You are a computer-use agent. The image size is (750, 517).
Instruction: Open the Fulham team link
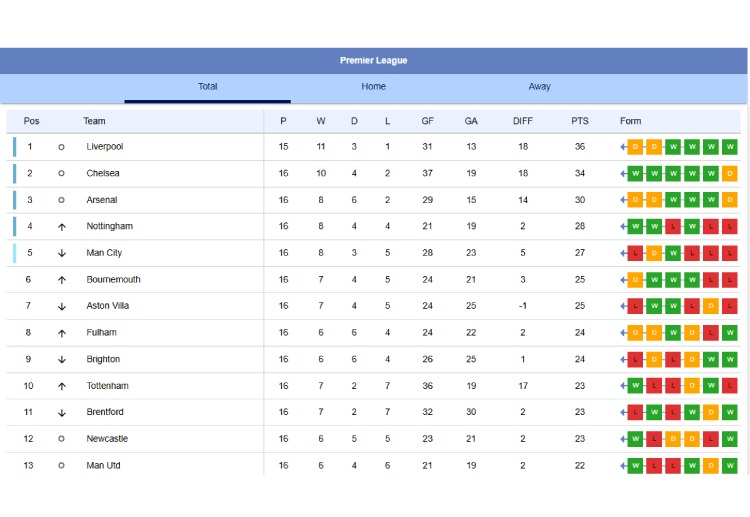pyautogui.click(x=101, y=333)
